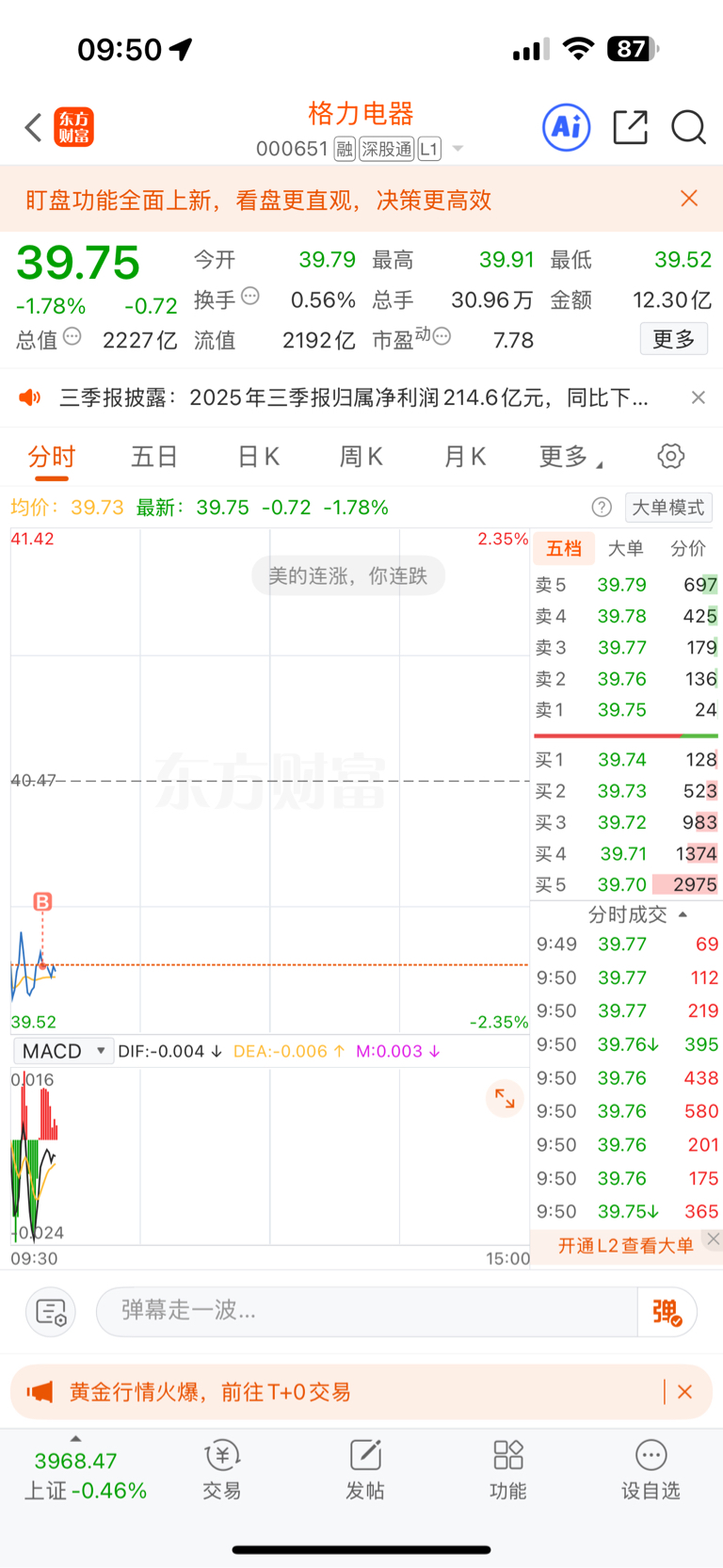Viewport: 723px width, 1568px height.
Task: Switch to the 周K tab
Action: (x=361, y=457)
